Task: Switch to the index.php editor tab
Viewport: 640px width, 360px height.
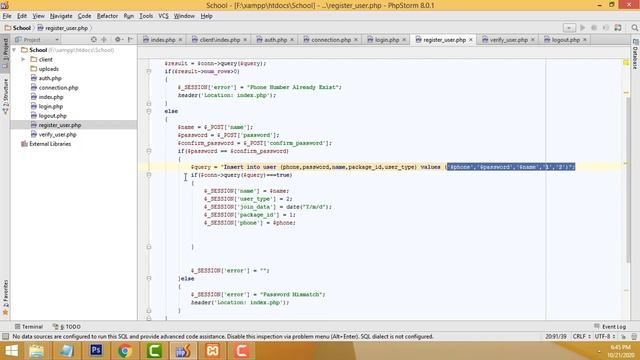Action: (x=162, y=40)
